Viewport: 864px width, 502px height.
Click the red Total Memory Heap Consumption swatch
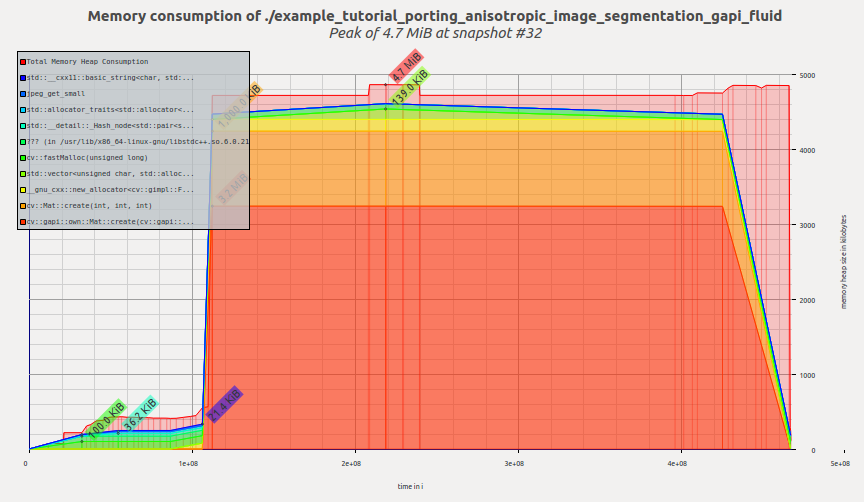[x=23, y=62]
